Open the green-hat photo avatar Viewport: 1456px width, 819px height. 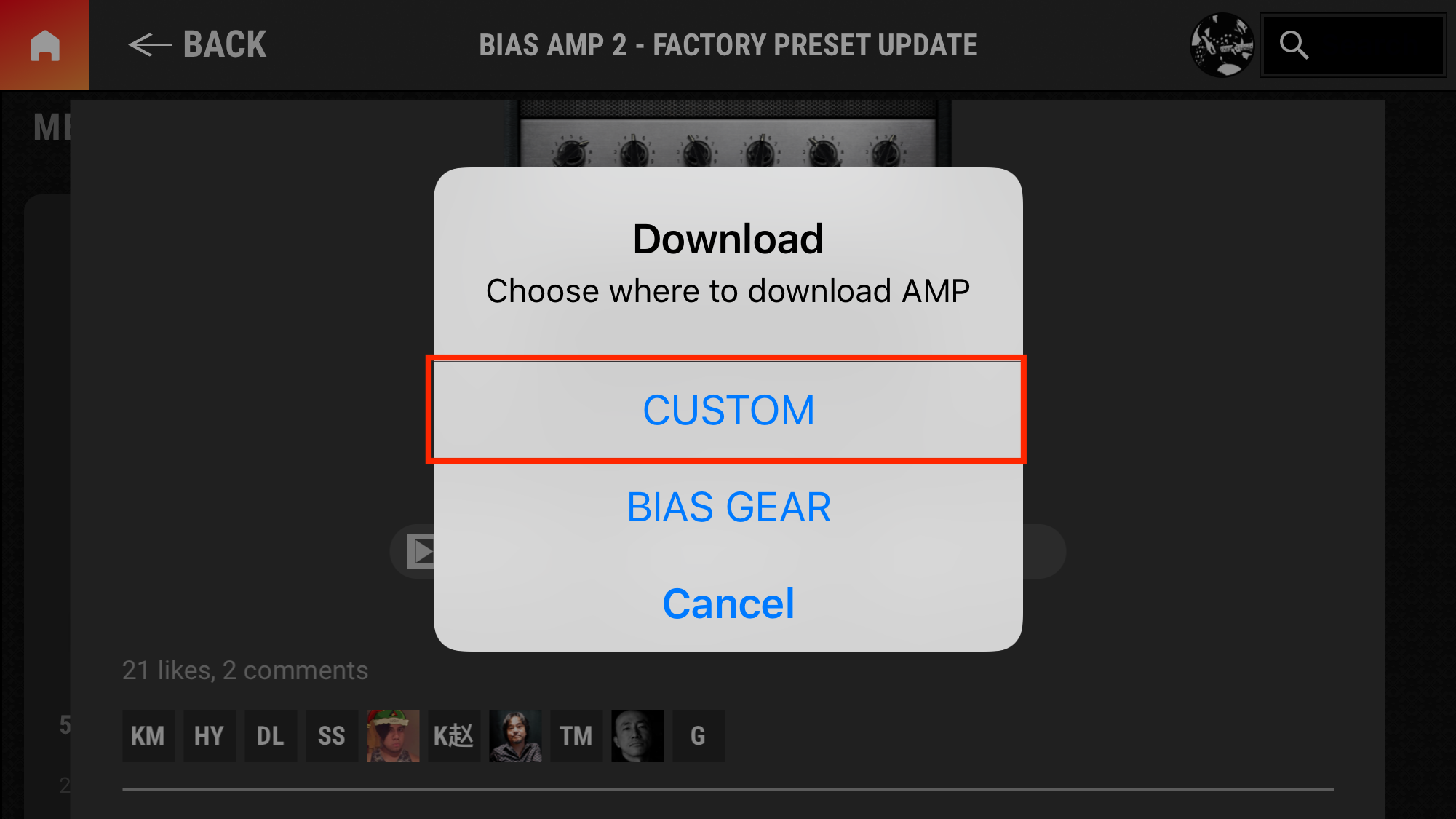[393, 736]
